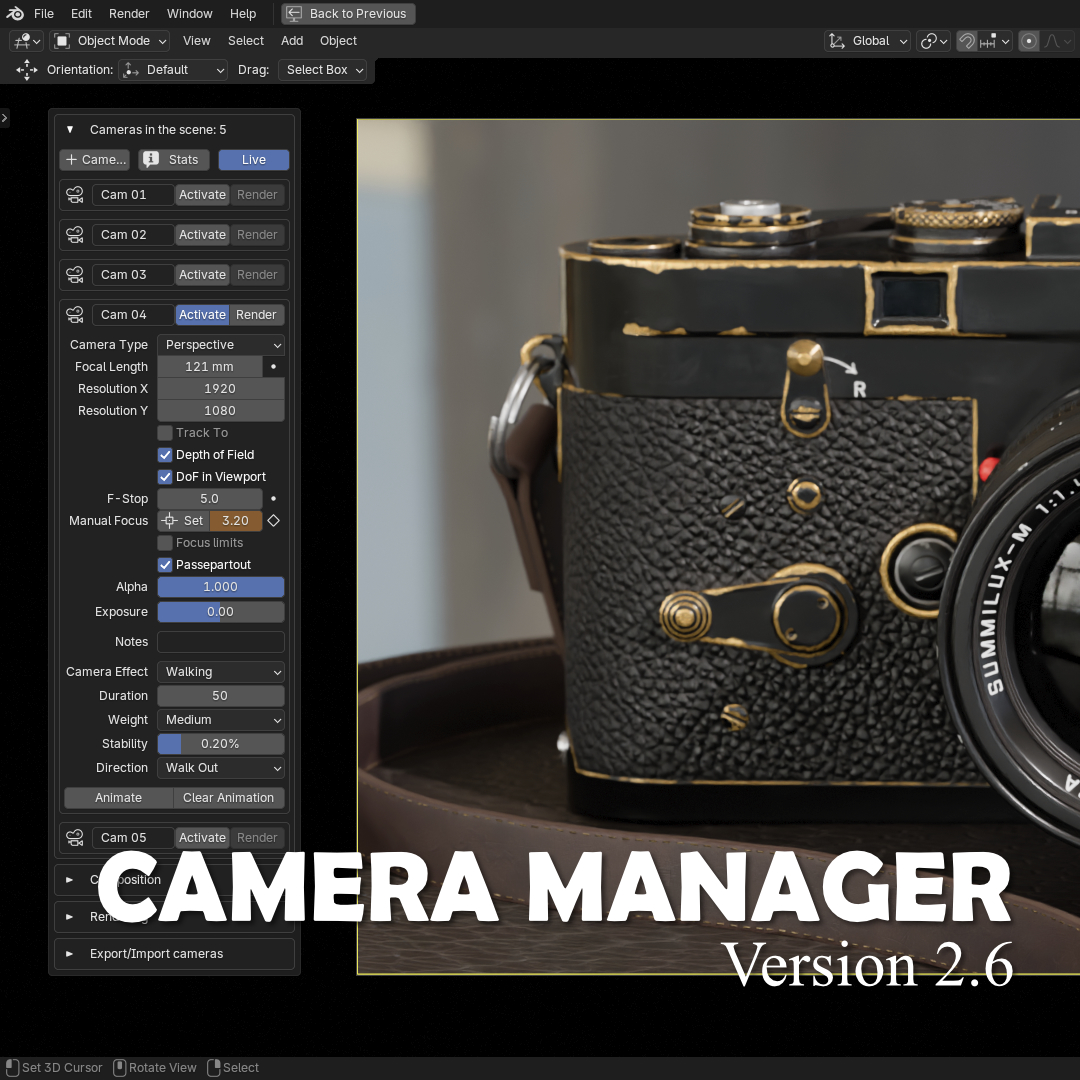Click the Manual Focus keyframe diamond icon
1080x1080 pixels.
coord(274,521)
